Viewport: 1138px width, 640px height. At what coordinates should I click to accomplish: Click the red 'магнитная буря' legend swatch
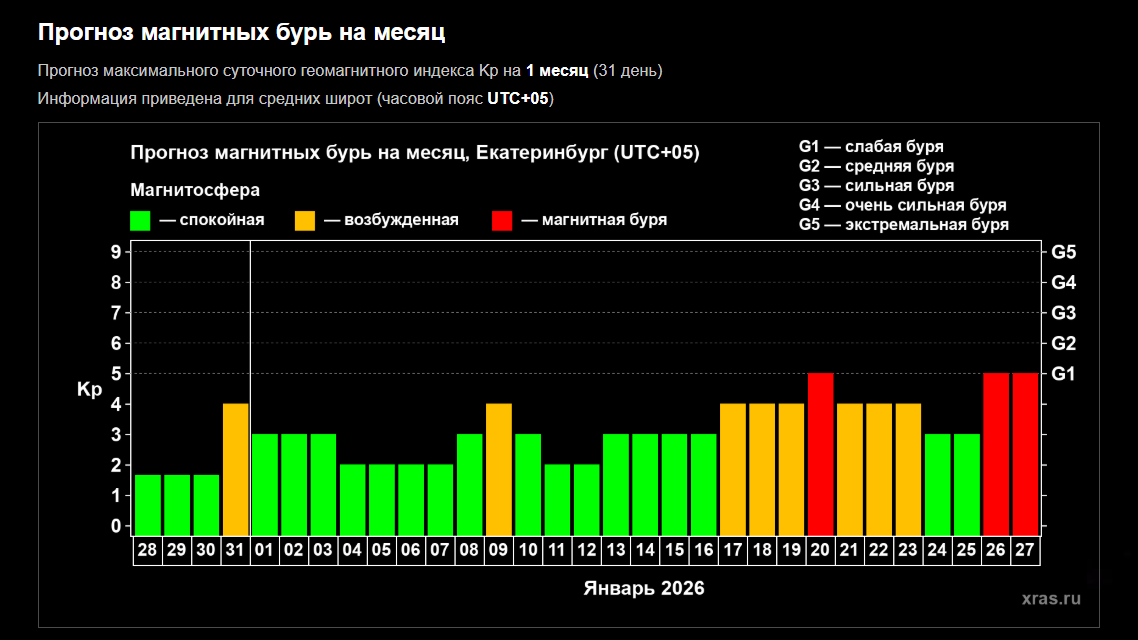point(502,220)
